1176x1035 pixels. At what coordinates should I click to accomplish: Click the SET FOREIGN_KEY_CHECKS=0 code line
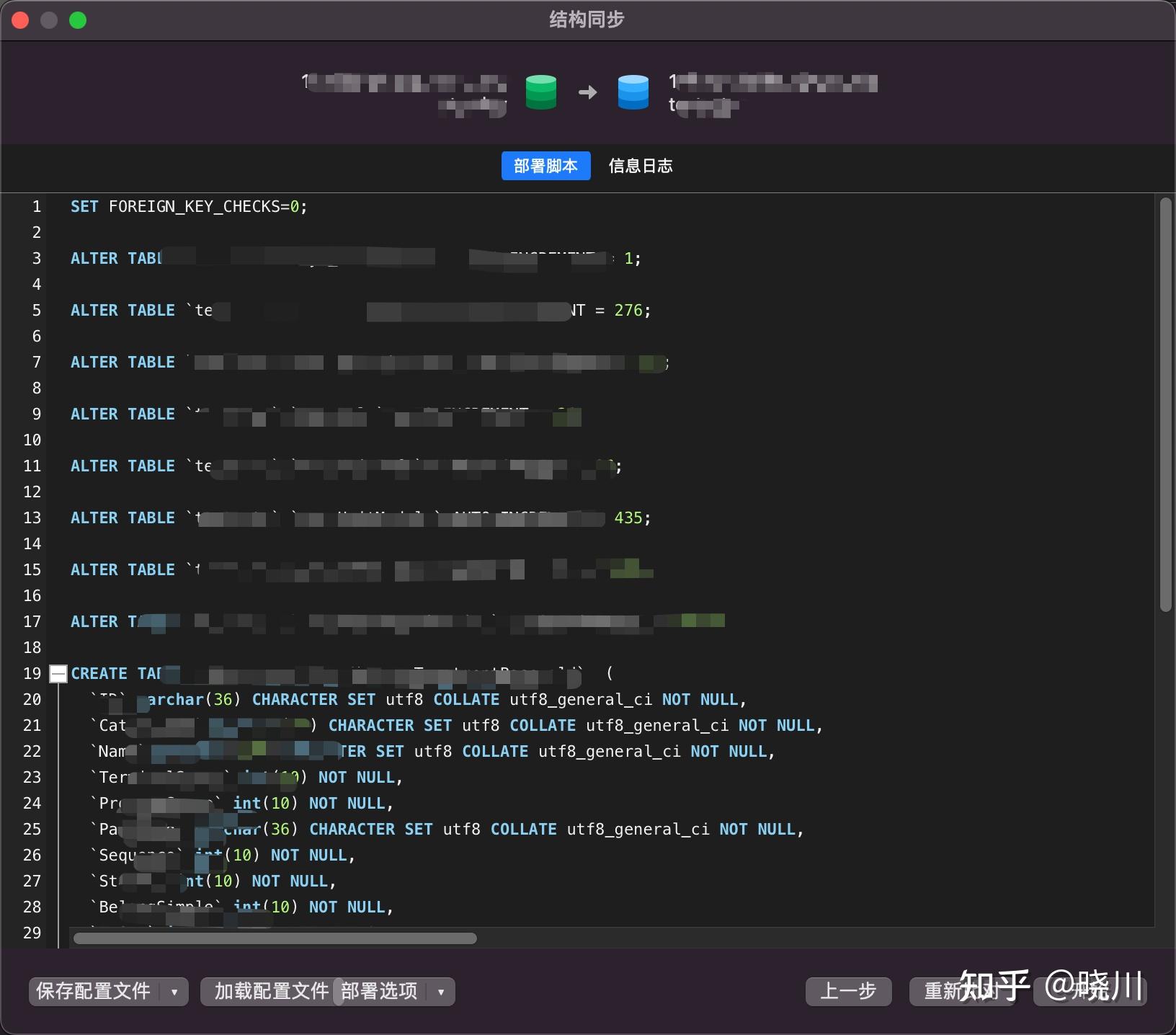click(189, 207)
